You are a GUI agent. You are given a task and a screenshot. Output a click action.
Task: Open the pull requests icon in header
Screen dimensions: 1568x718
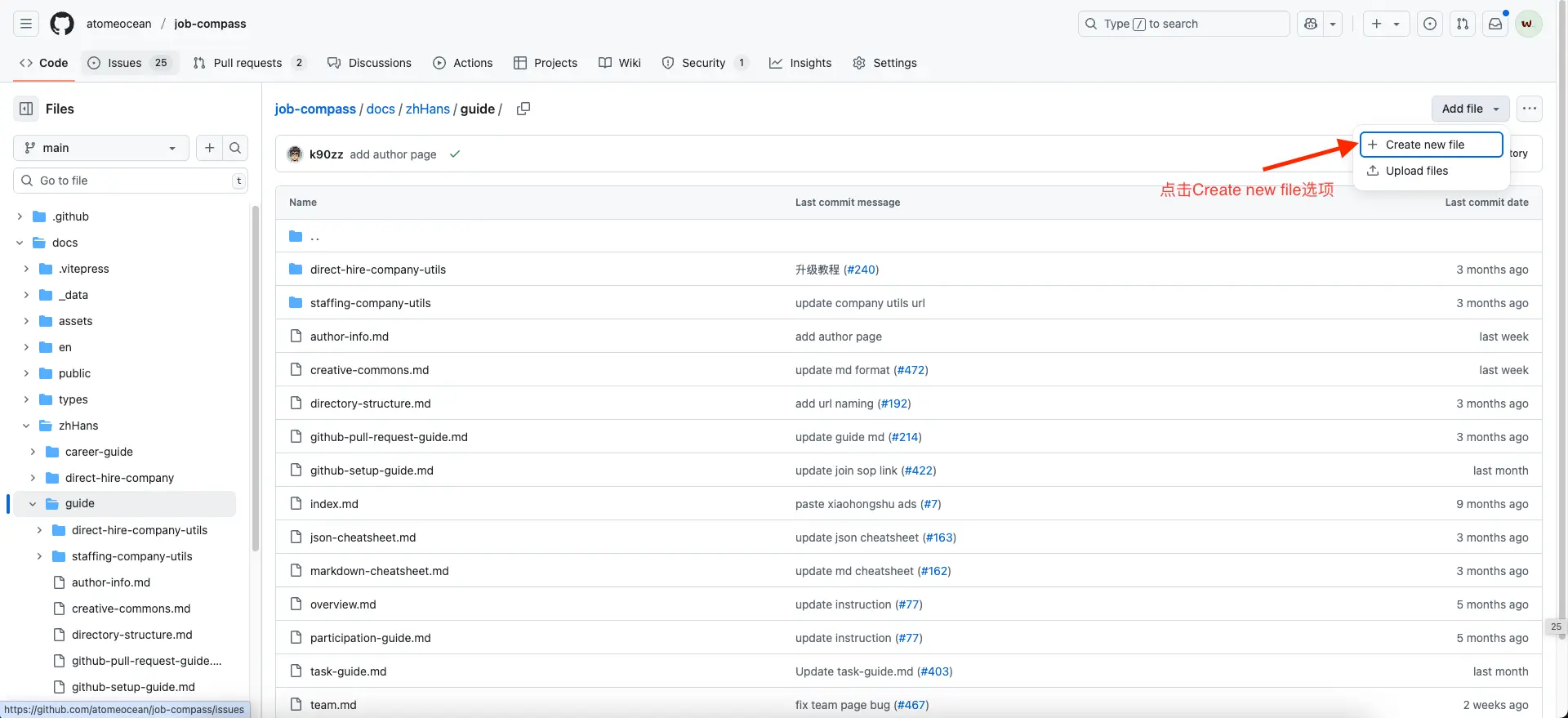tap(1463, 24)
